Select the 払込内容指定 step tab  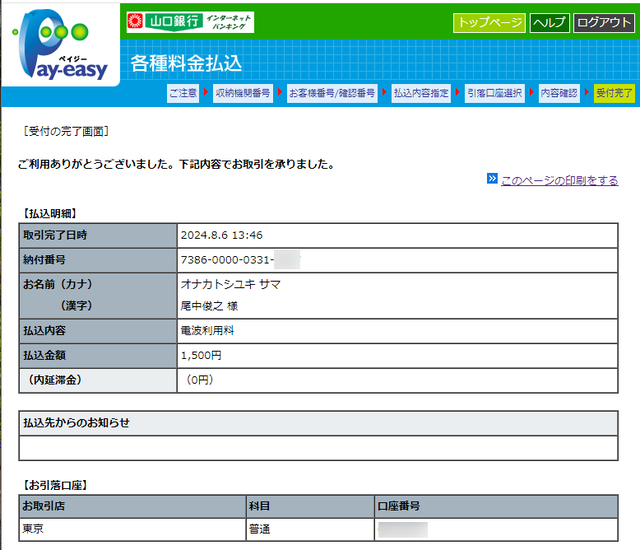click(421, 93)
